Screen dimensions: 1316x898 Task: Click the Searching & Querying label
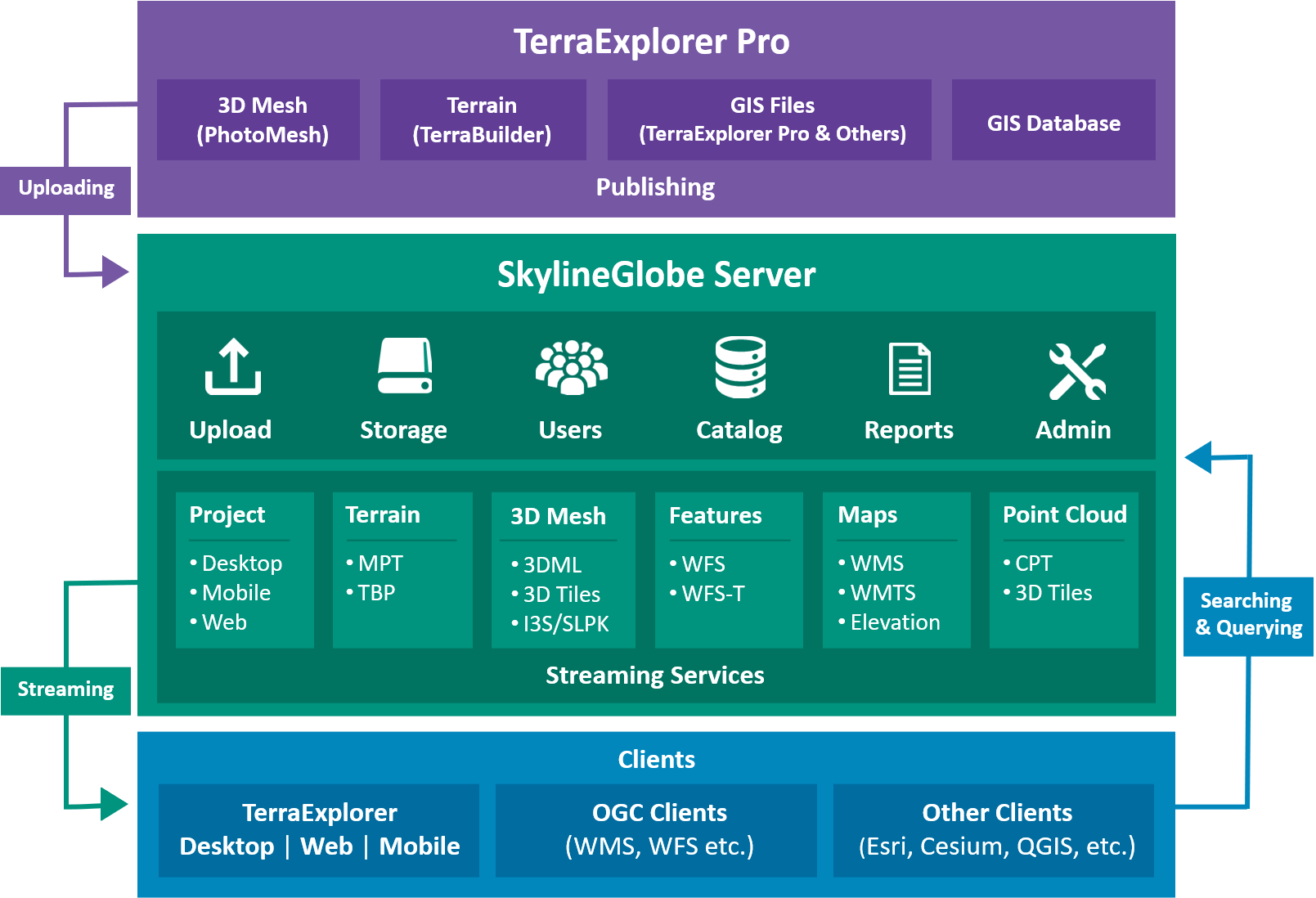1248,617
